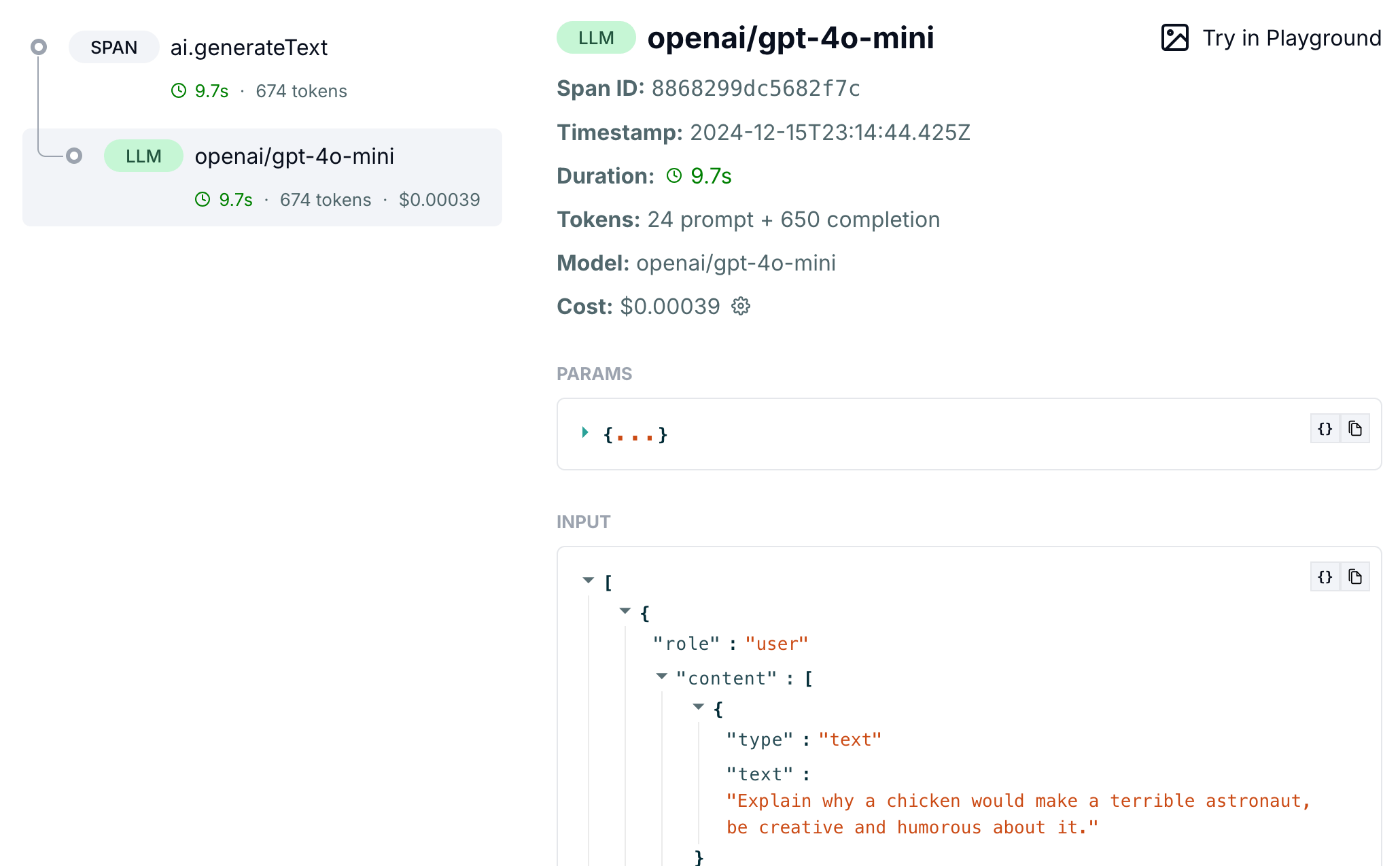Click the tree node circle for ai.generateText

tap(39, 47)
